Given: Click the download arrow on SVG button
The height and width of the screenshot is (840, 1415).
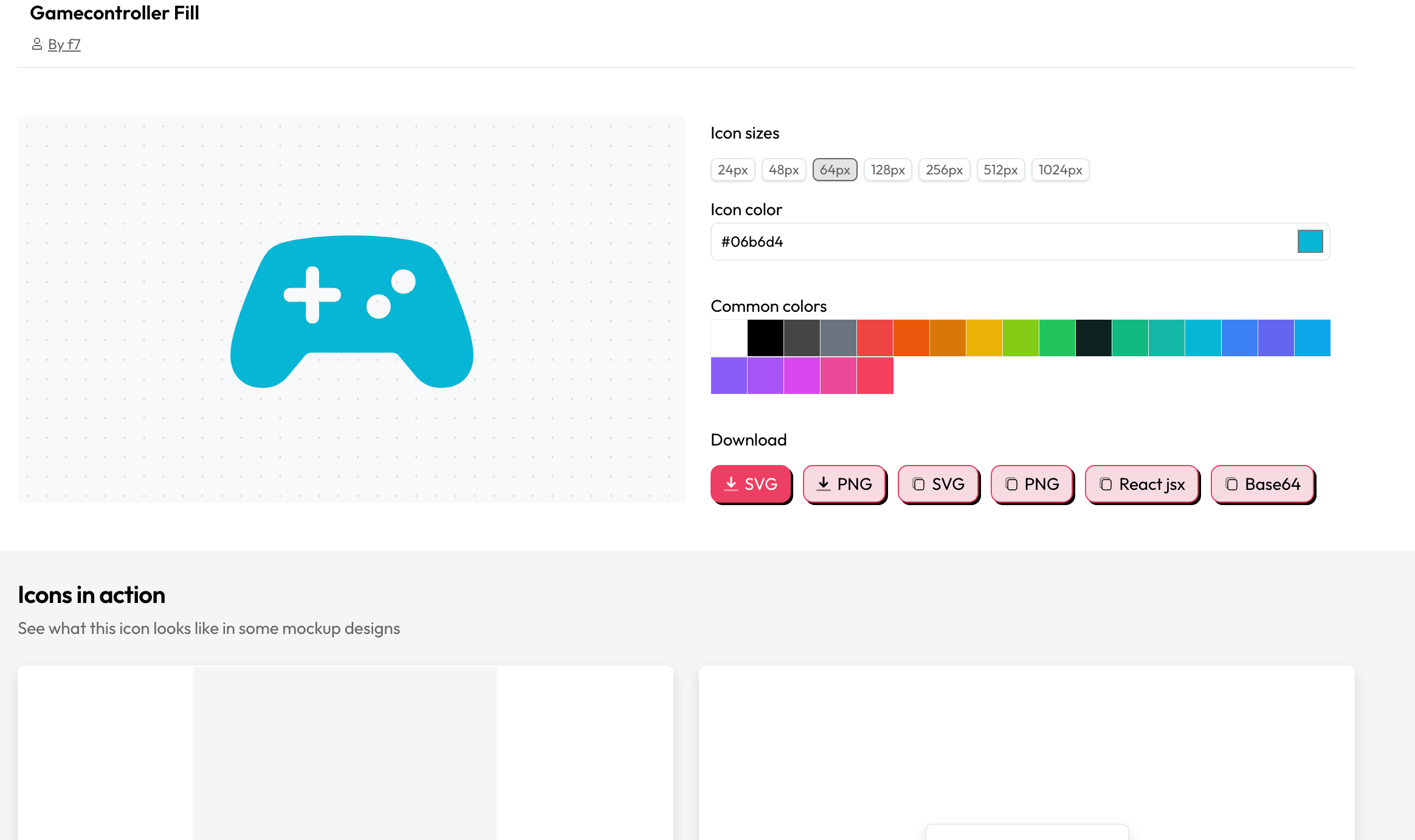Looking at the screenshot, I should pos(732,484).
